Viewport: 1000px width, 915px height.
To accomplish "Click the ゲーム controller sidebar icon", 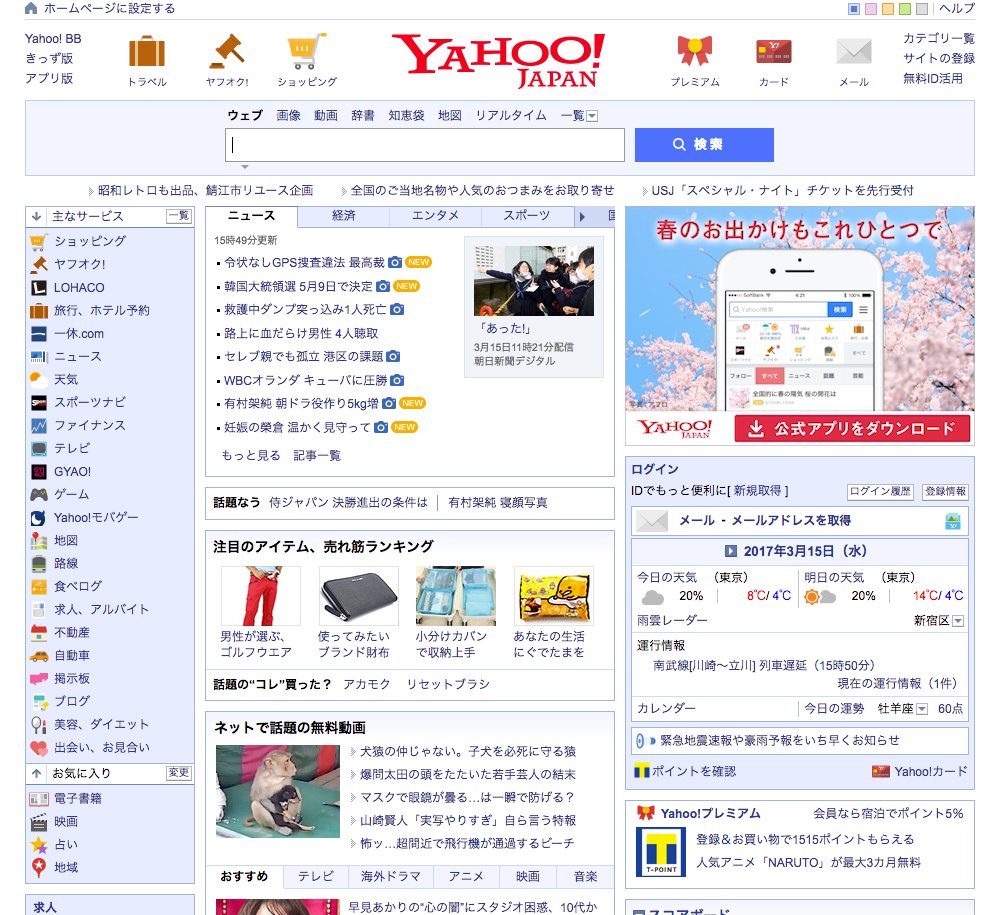I will tap(39, 494).
